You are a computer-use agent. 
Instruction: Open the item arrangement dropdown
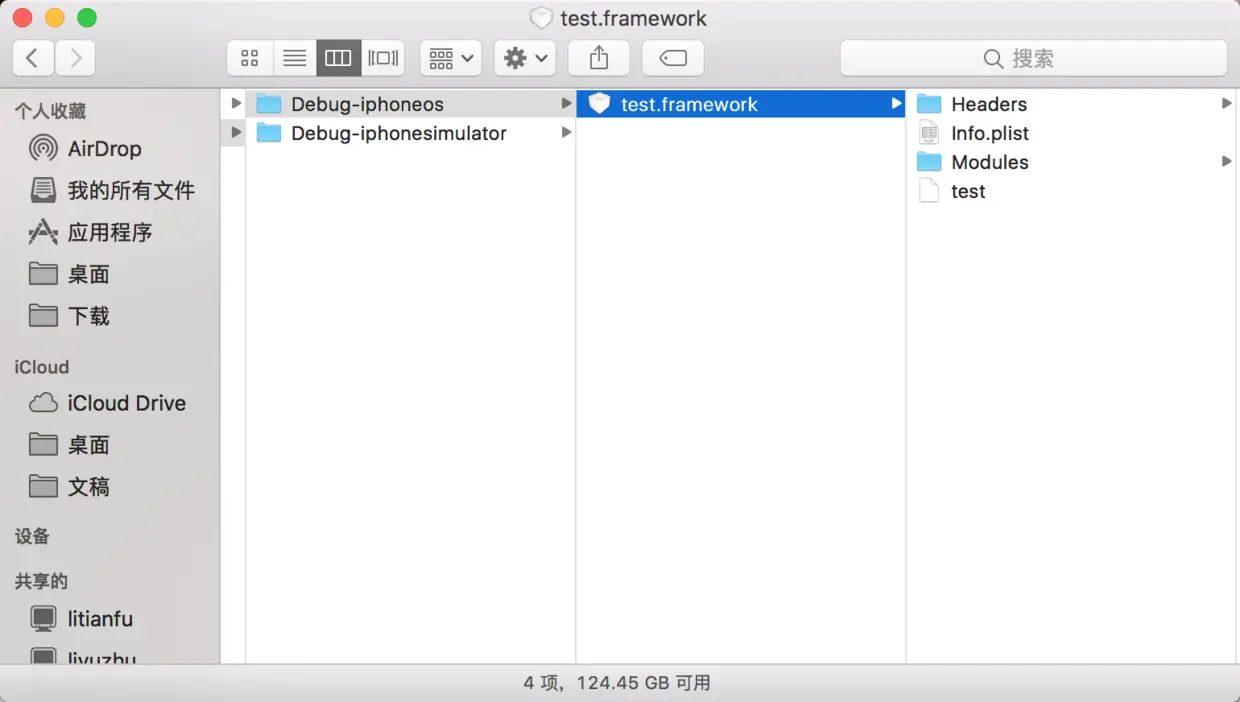click(x=450, y=57)
